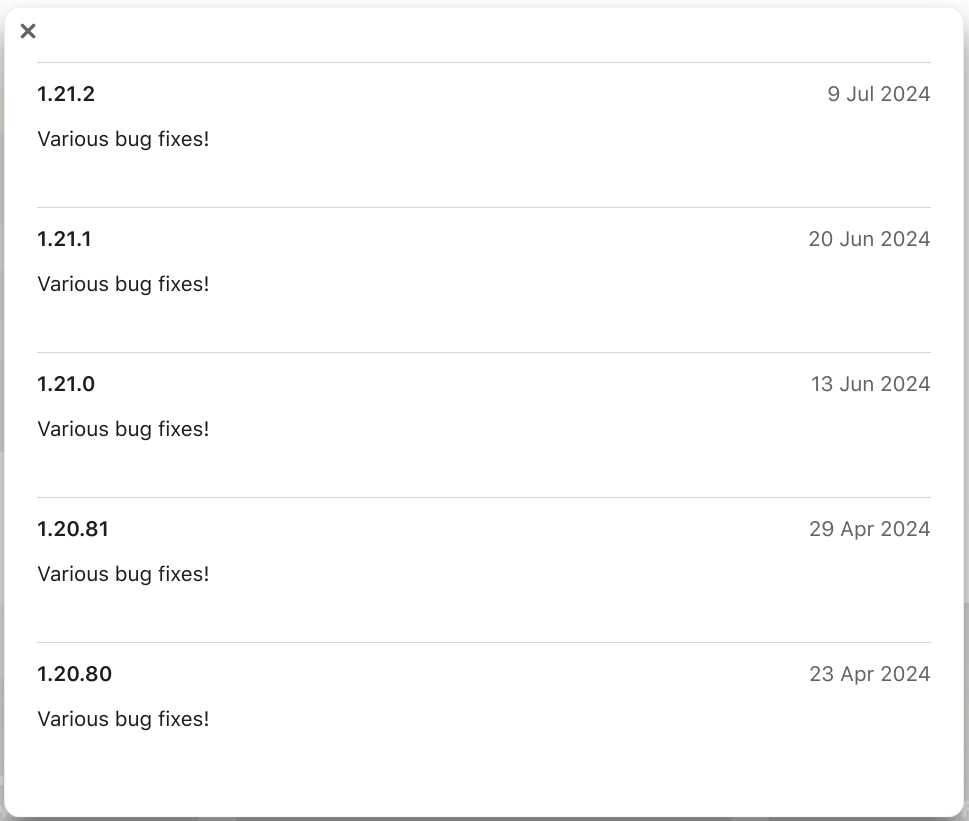Click the divider line above version 1.21.2
The height and width of the screenshot is (821, 969).
pos(484,62)
